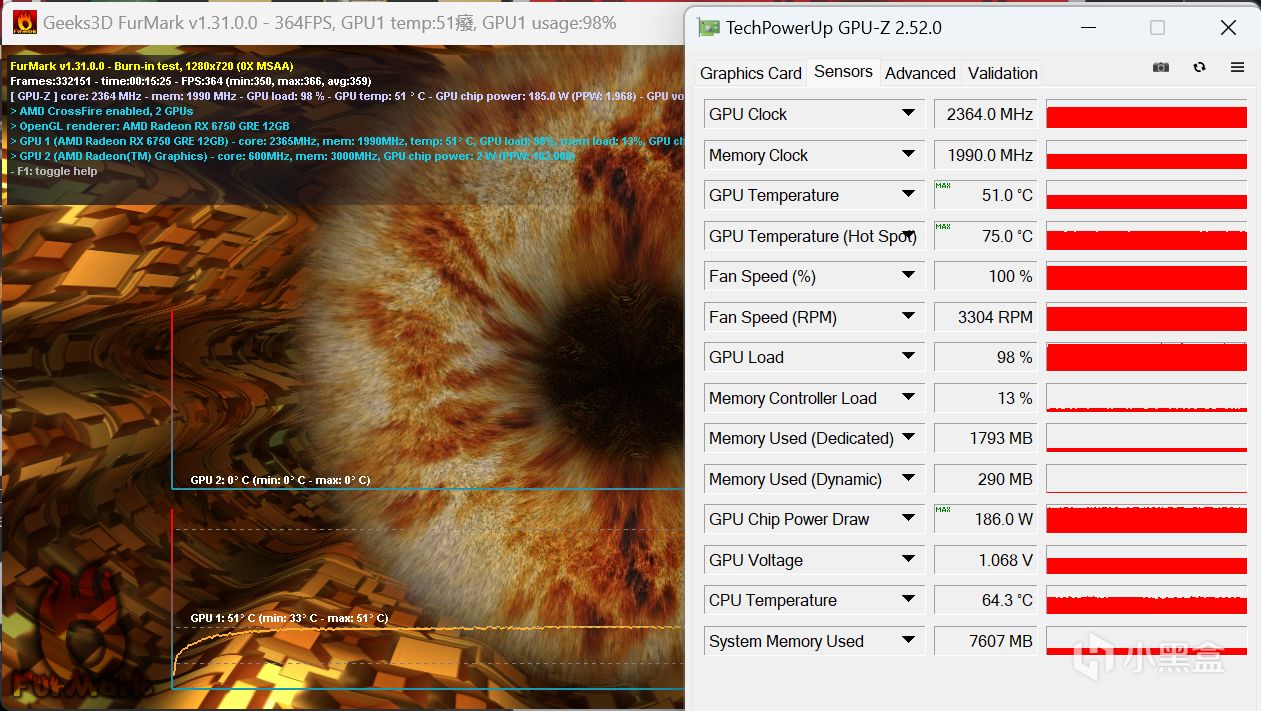This screenshot has width=1261, height=711.
Task: Close the GPU-Z window
Action: click(x=1228, y=27)
